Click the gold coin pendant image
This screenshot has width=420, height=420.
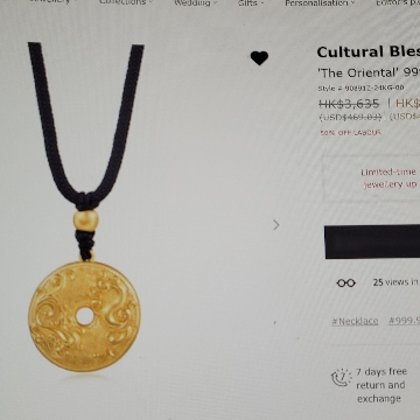click(83, 316)
